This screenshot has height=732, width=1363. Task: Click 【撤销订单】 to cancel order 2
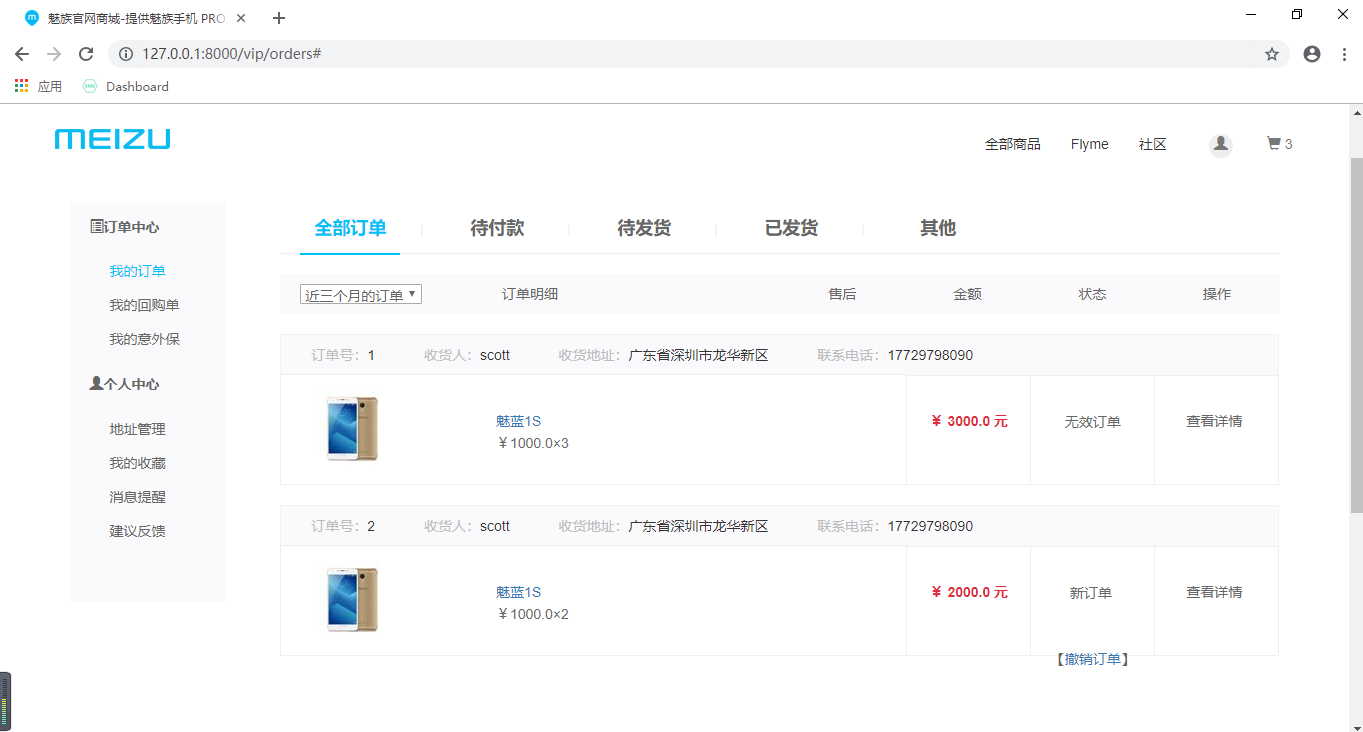(1092, 659)
